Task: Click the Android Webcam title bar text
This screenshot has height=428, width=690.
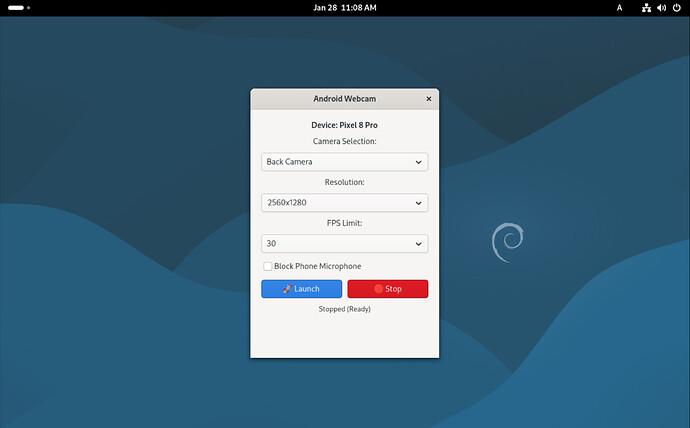Action: click(x=345, y=99)
